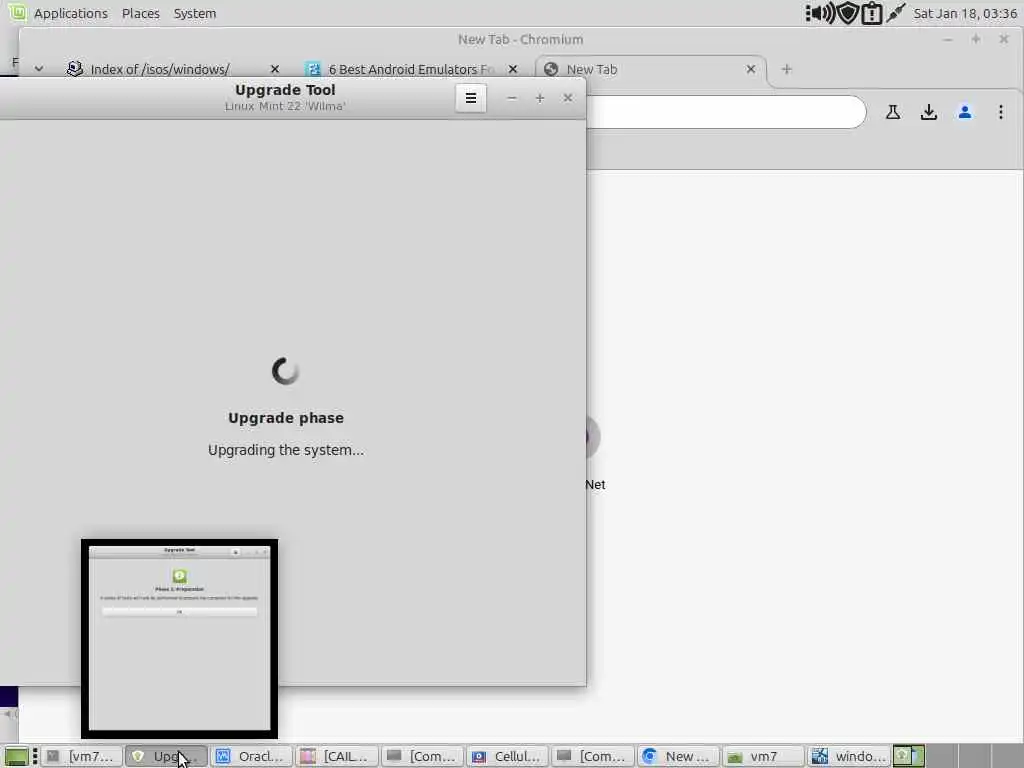The width and height of the screenshot is (1024, 768).
Task: Click the 'Upgrade phase' heading
Action: tap(286, 418)
